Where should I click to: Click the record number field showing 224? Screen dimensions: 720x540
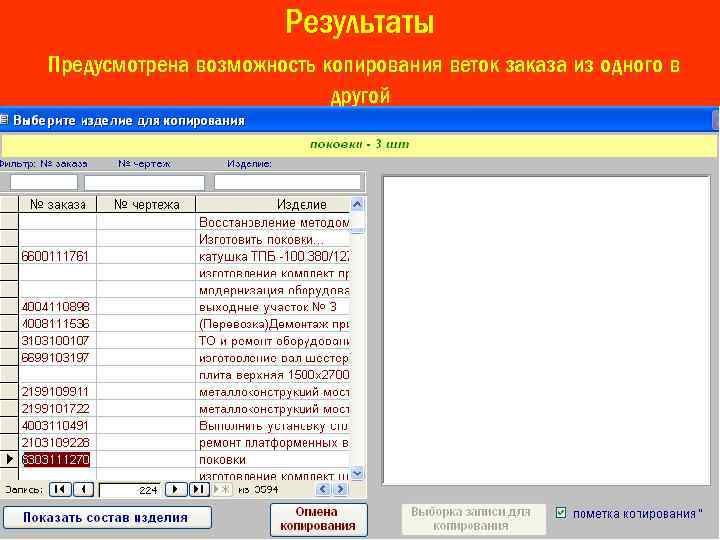pyautogui.click(x=129, y=490)
